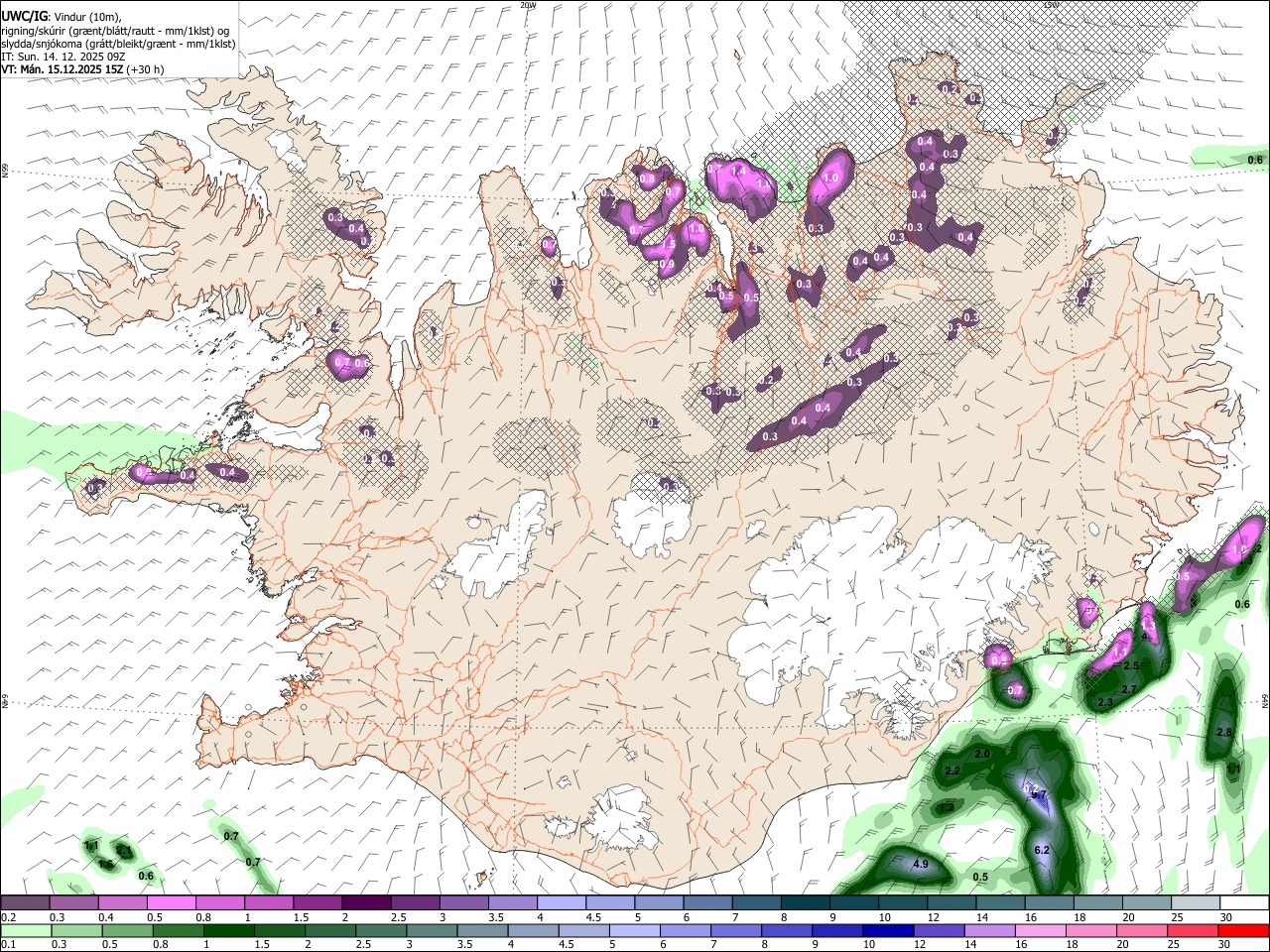Pick the bright magenta 0.5–0.8 snow scale swatch

172,902
